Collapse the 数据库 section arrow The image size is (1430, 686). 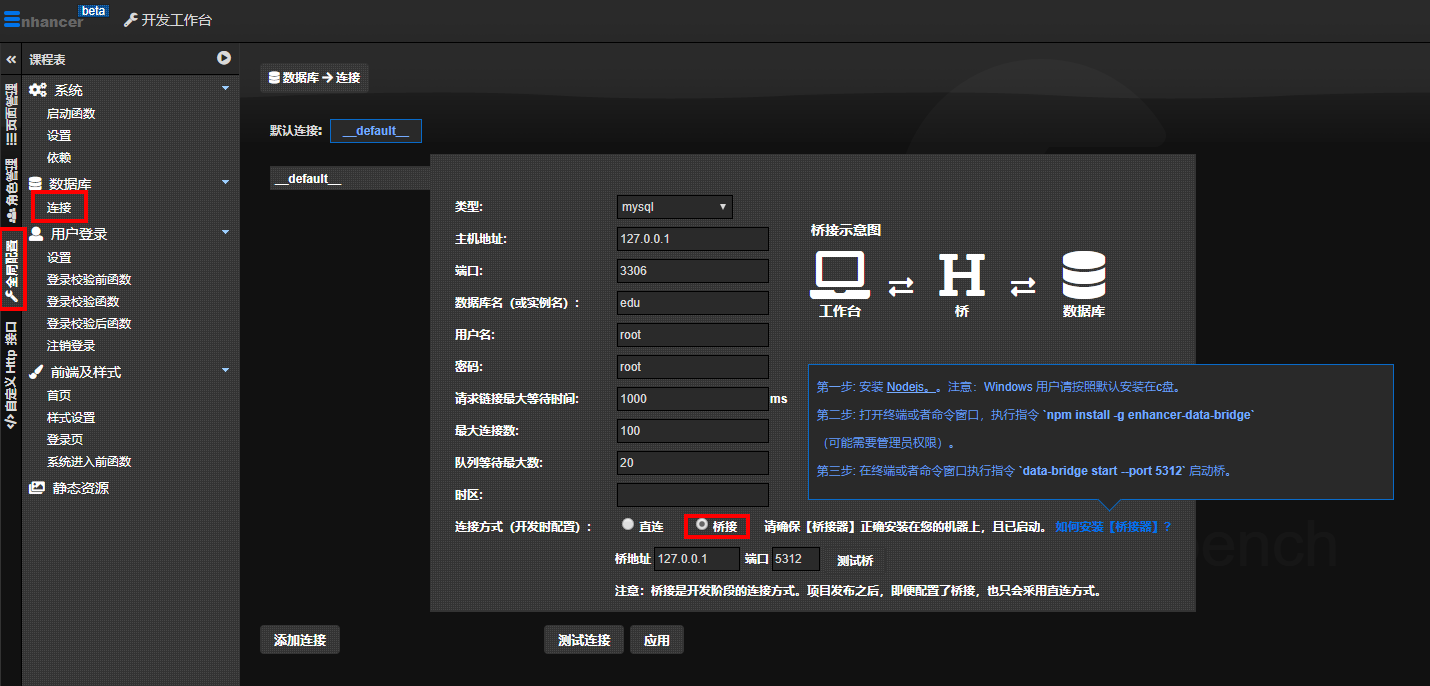tap(225, 182)
